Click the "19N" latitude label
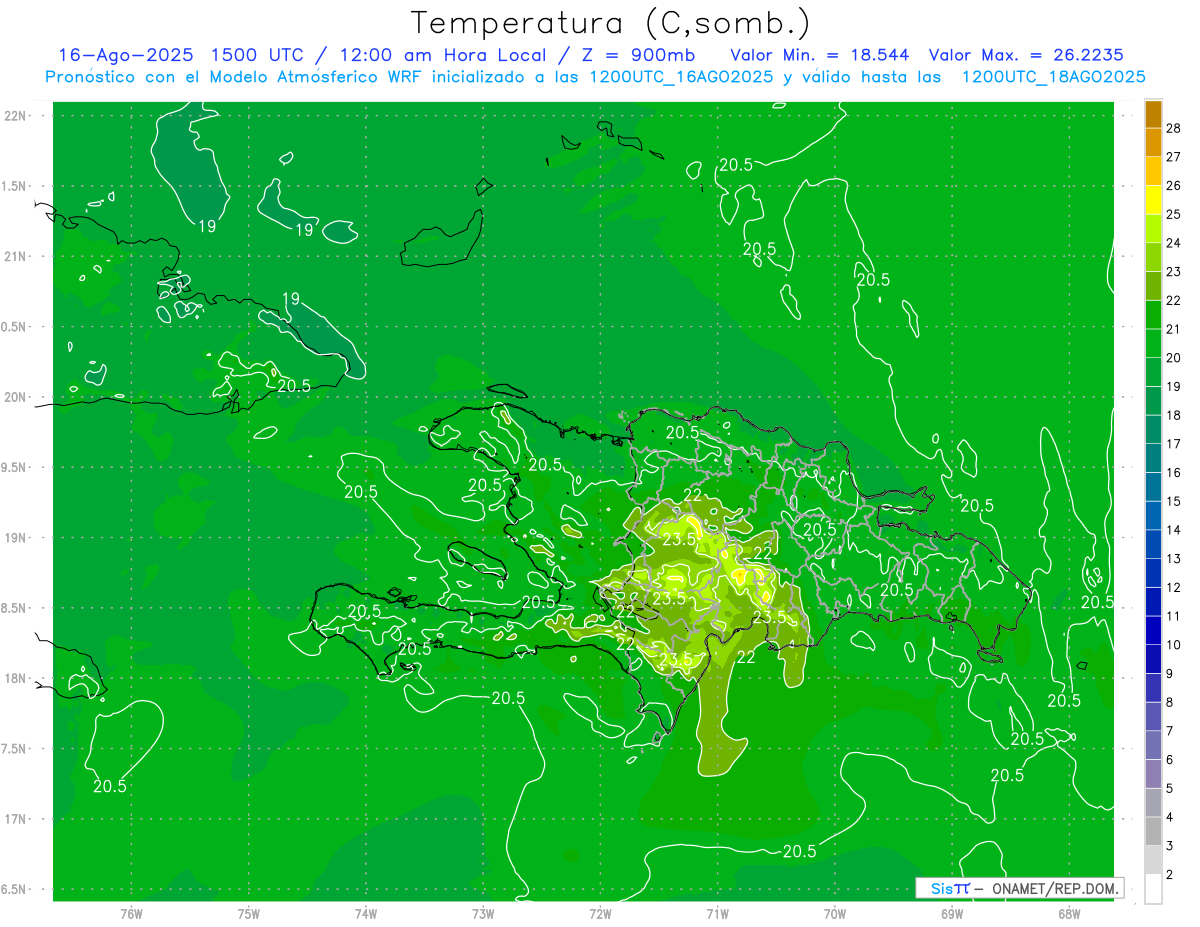1200x927 pixels. pyautogui.click(x=16, y=537)
